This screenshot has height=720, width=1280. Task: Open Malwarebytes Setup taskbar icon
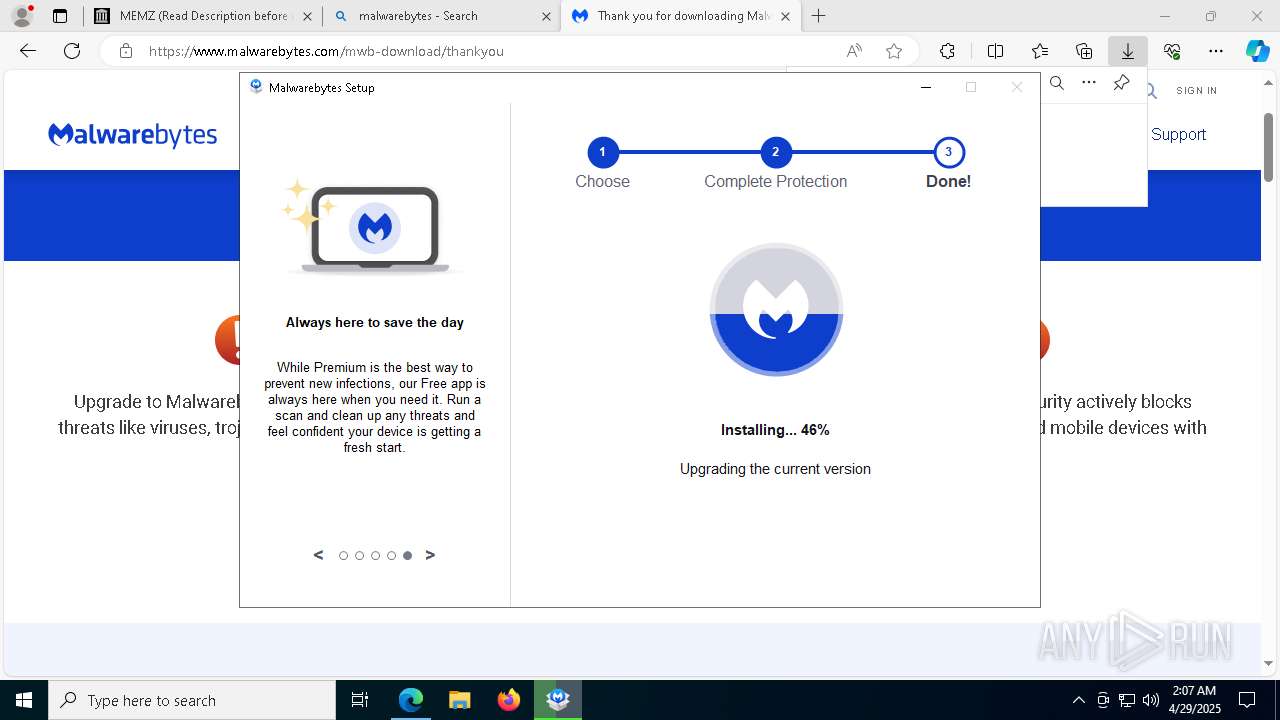tap(558, 700)
